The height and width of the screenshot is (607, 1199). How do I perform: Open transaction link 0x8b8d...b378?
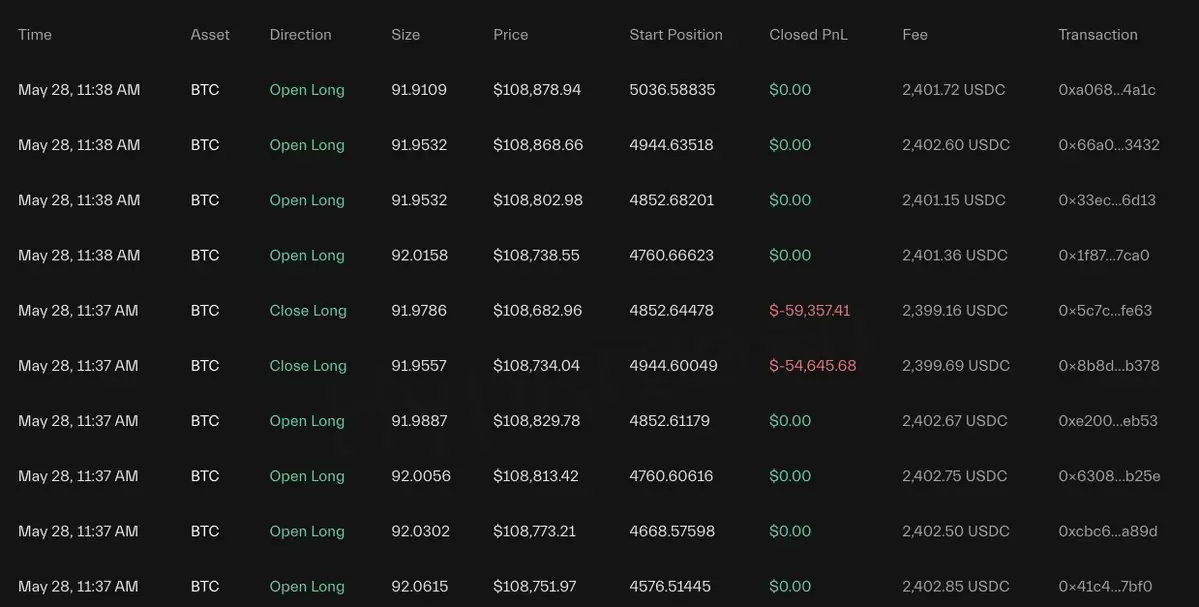[1109, 365]
